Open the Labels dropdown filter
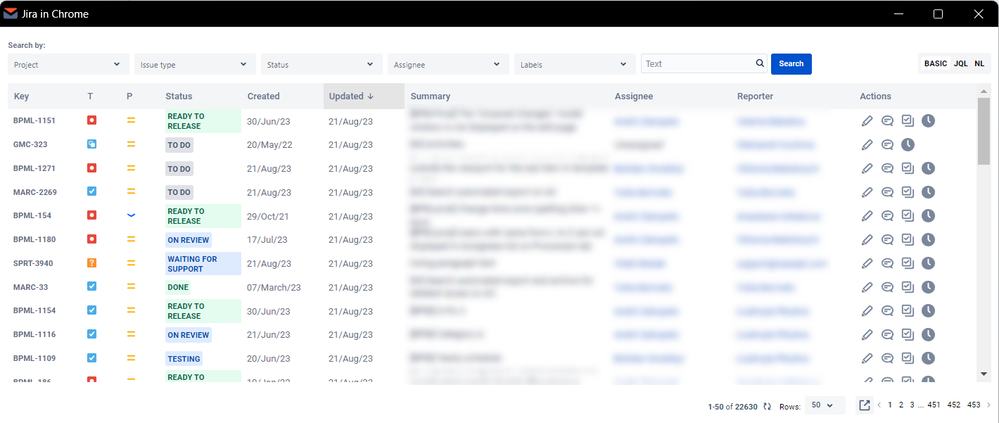999x423 pixels. click(575, 64)
